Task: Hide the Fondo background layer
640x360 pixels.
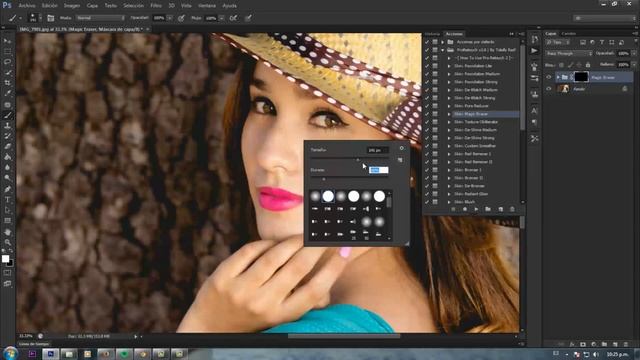Action: (549, 89)
